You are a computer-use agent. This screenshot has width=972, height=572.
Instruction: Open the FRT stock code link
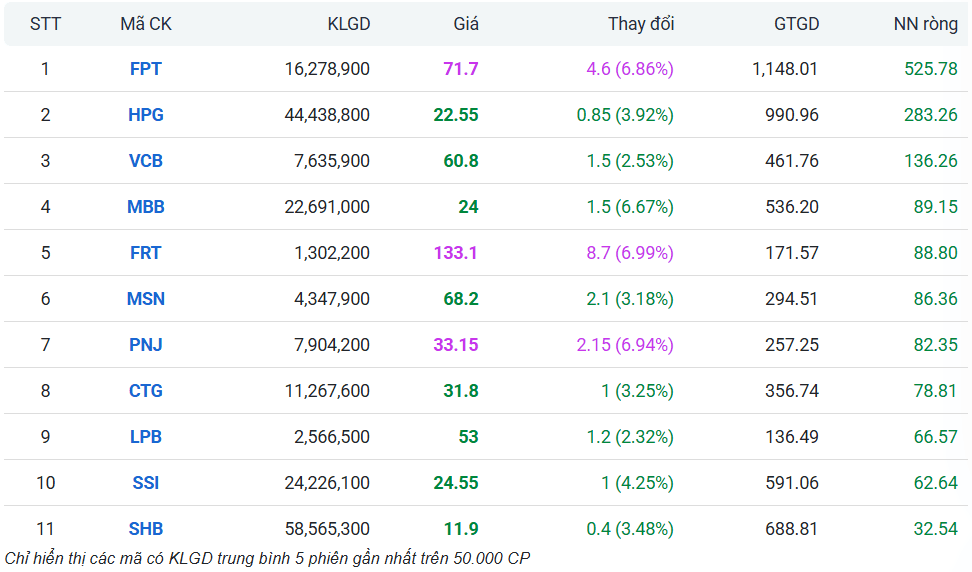pos(146,253)
